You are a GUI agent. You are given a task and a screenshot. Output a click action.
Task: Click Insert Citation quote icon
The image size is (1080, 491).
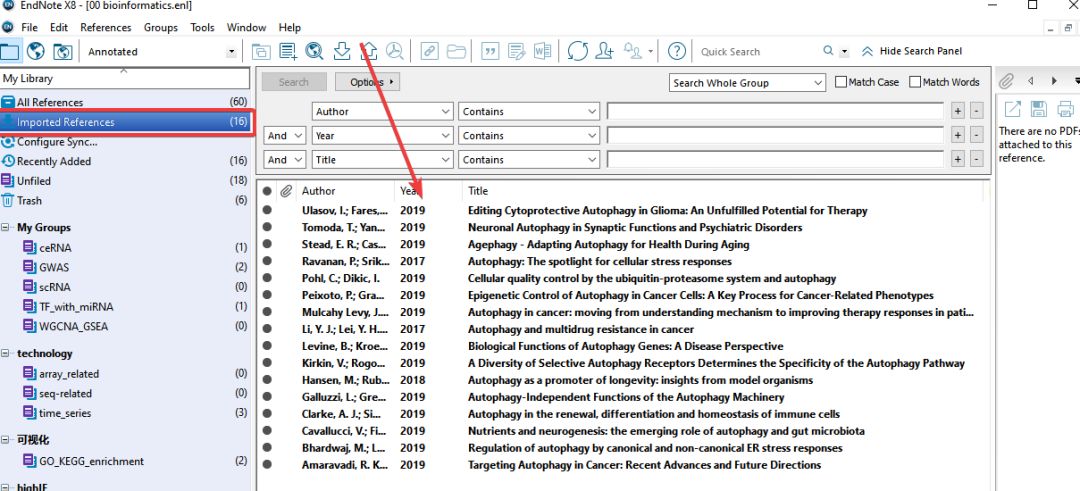(x=490, y=51)
